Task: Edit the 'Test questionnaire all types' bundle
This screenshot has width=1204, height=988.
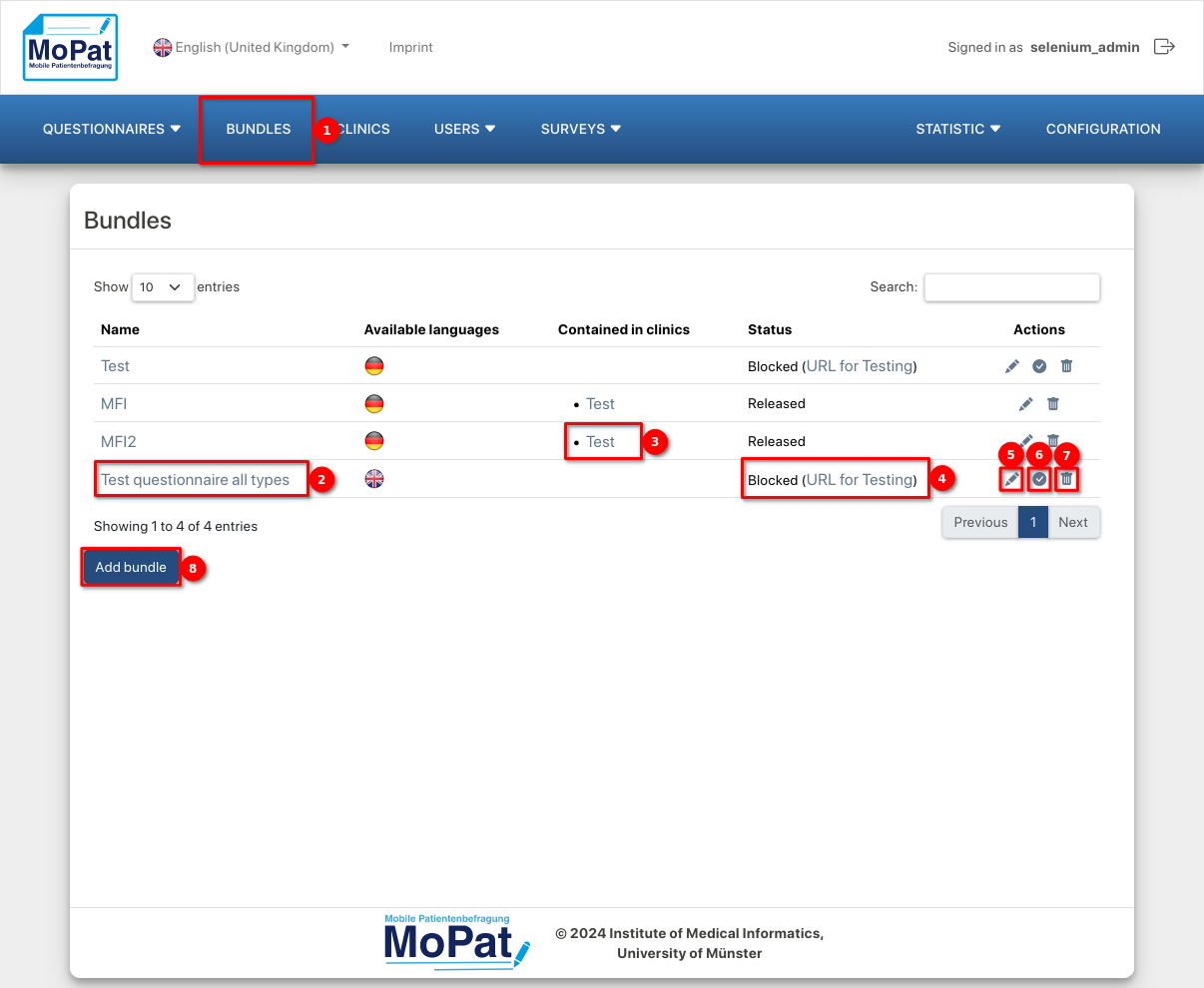Action: tap(1011, 480)
